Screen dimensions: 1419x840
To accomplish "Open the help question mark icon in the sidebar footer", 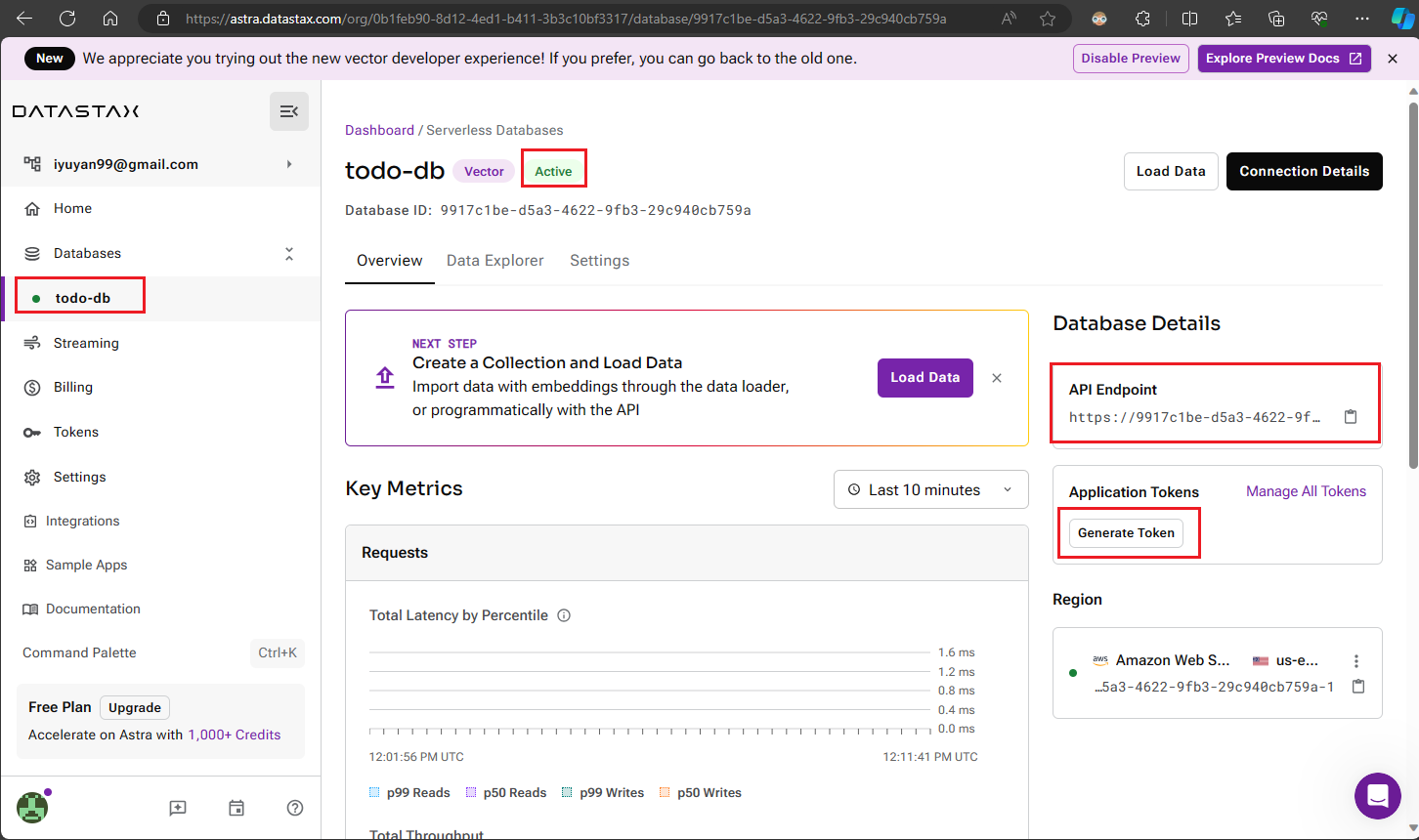I will coord(295,808).
